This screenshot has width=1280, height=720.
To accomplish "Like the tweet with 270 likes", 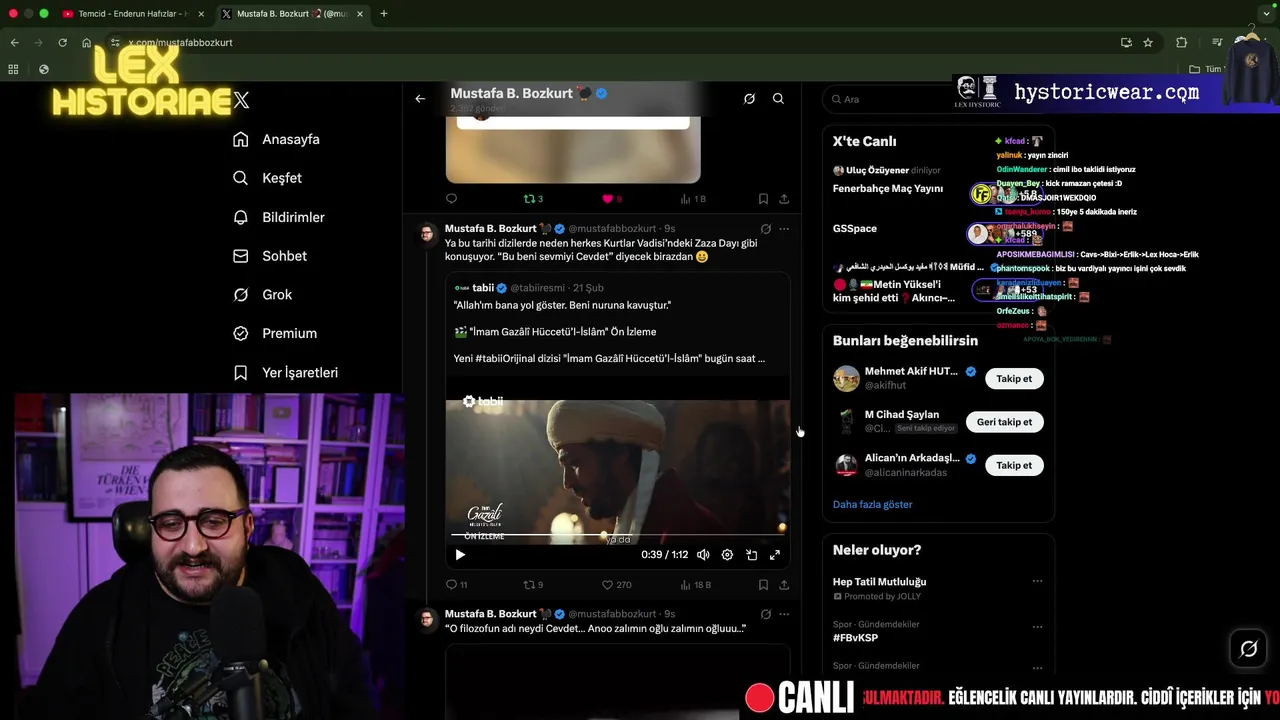I will click(x=616, y=585).
